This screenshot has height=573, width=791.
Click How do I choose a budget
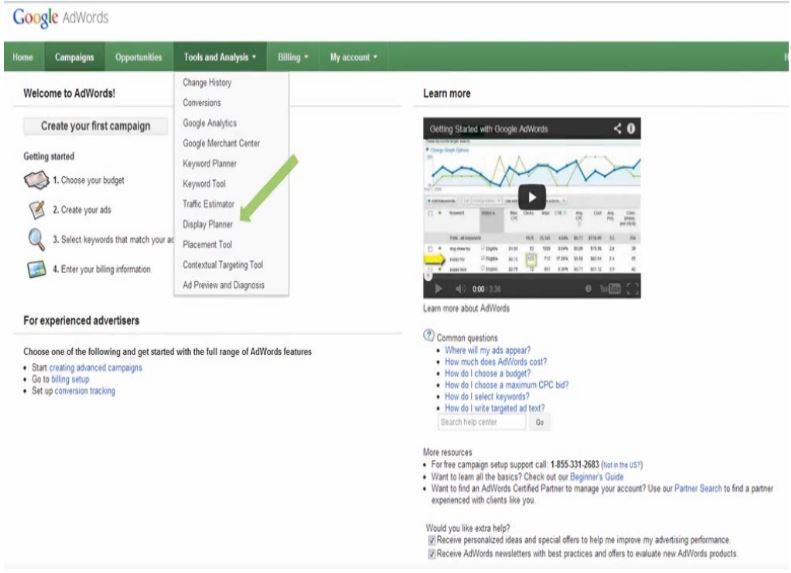[x=487, y=373]
